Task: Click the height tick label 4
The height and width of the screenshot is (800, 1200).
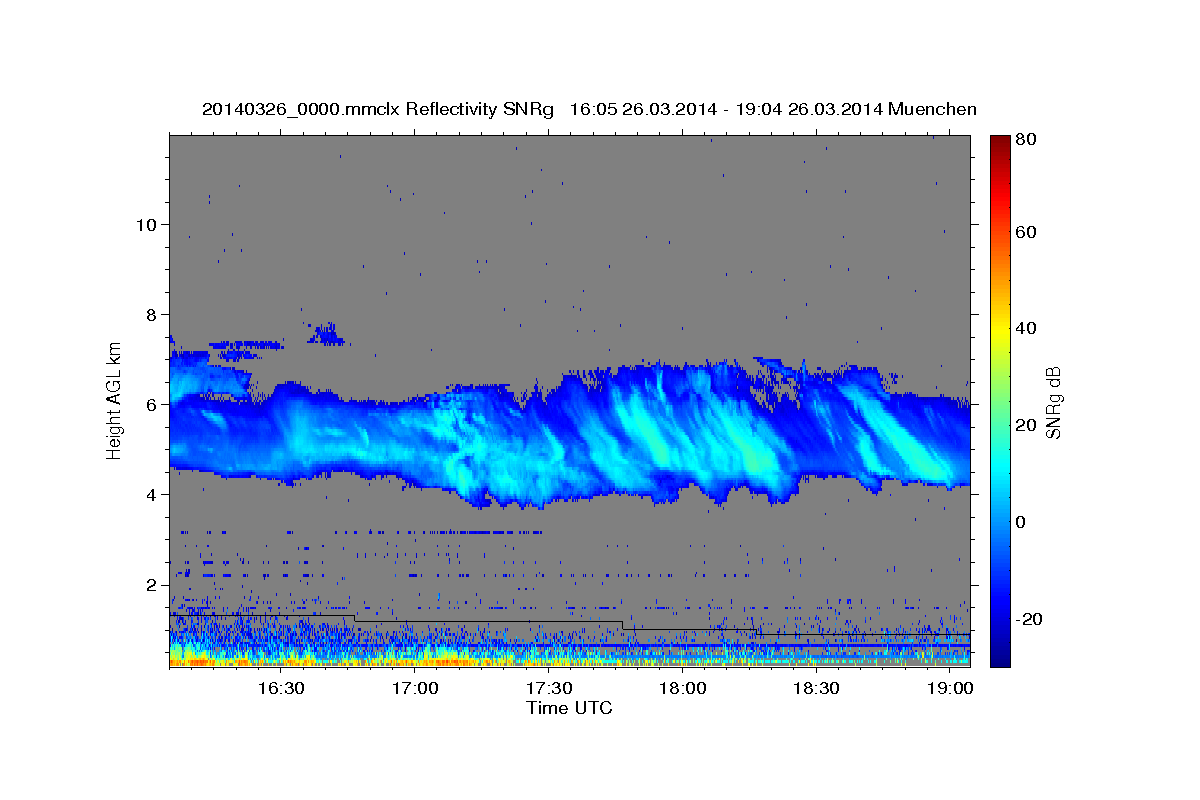Action: point(154,494)
